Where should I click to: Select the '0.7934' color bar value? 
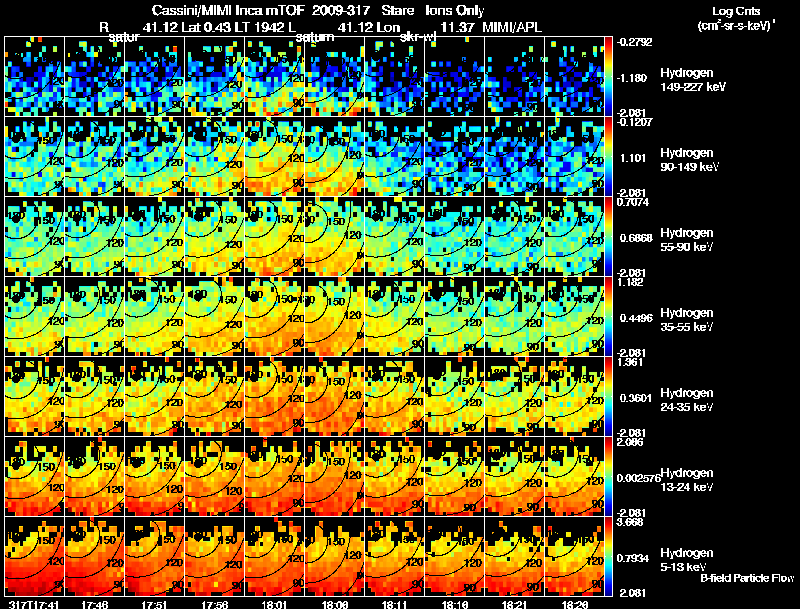(x=635, y=559)
